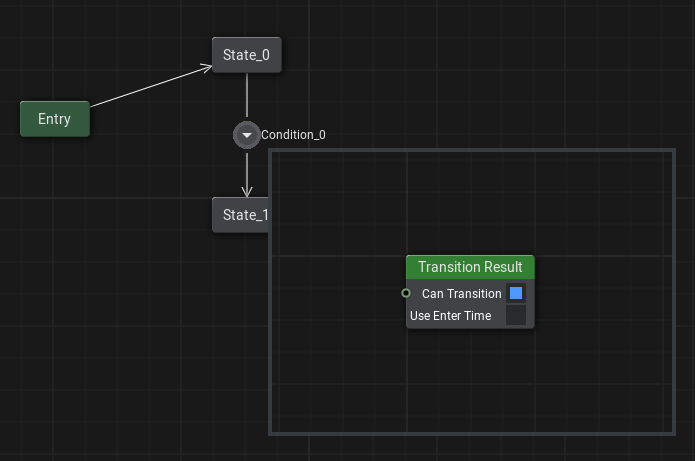This screenshot has height=461, width=695.
Task: Click the Use Enter Time label
Action: tap(450, 316)
